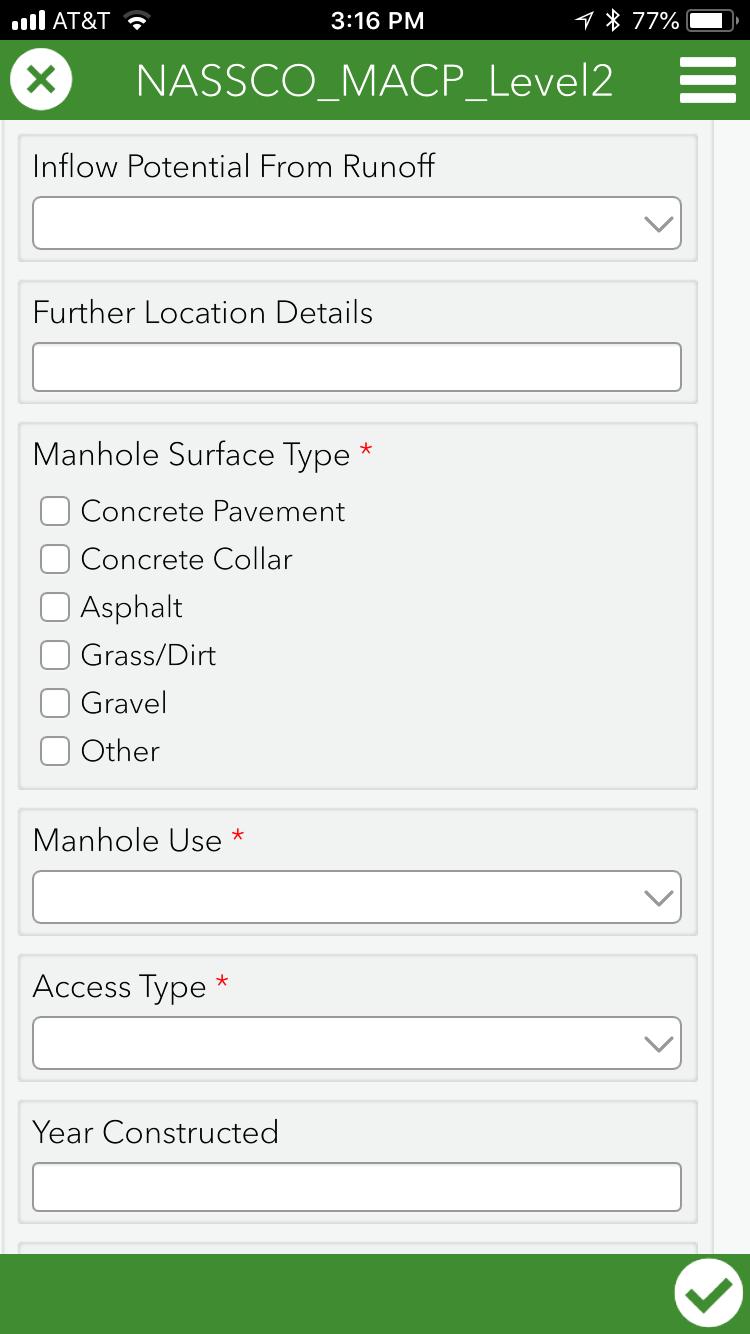Submit the survey with the checkmark icon
Image resolution: width=750 pixels, height=1334 pixels.
tap(710, 1292)
